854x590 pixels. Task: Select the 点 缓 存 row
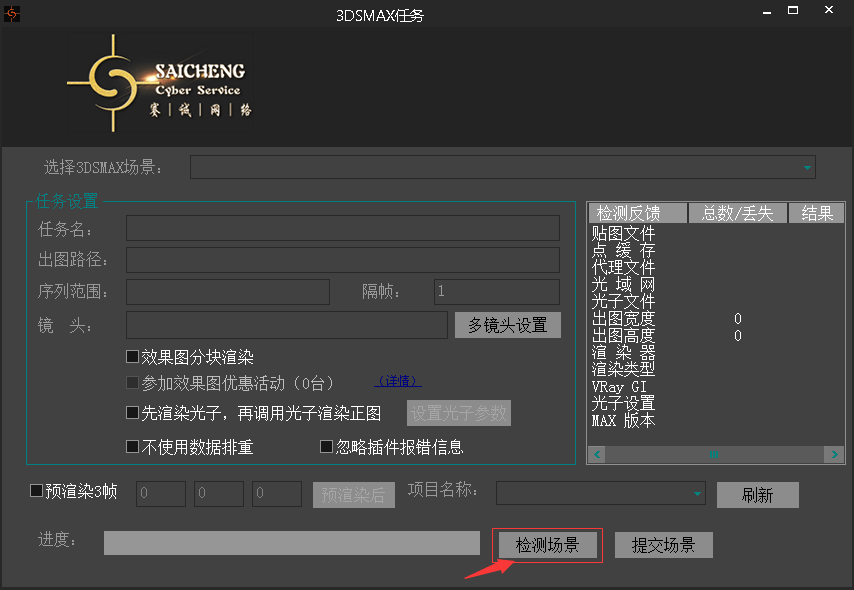coord(716,251)
